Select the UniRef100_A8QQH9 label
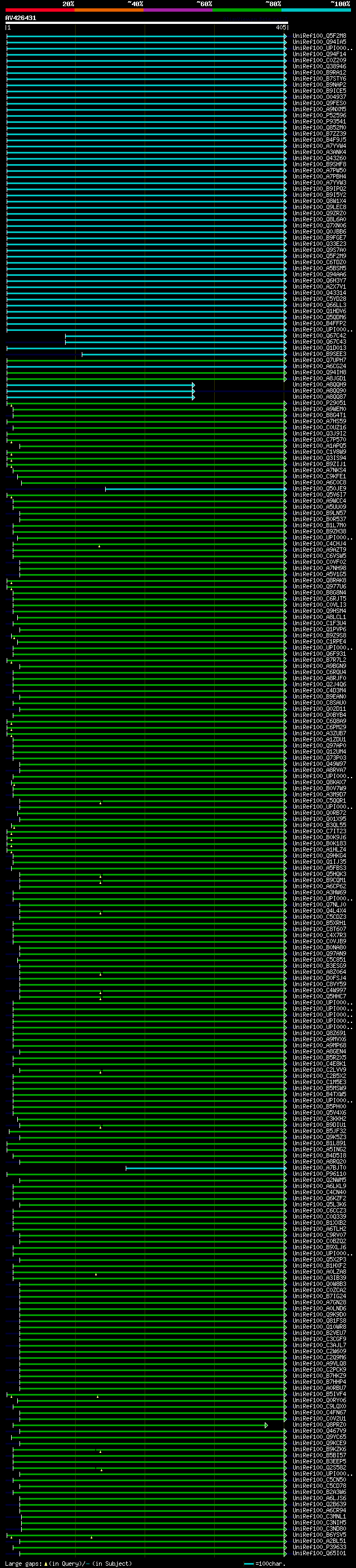Image resolution: width=356 pixels, height=1568 pixels. click(x=319, y=385)
